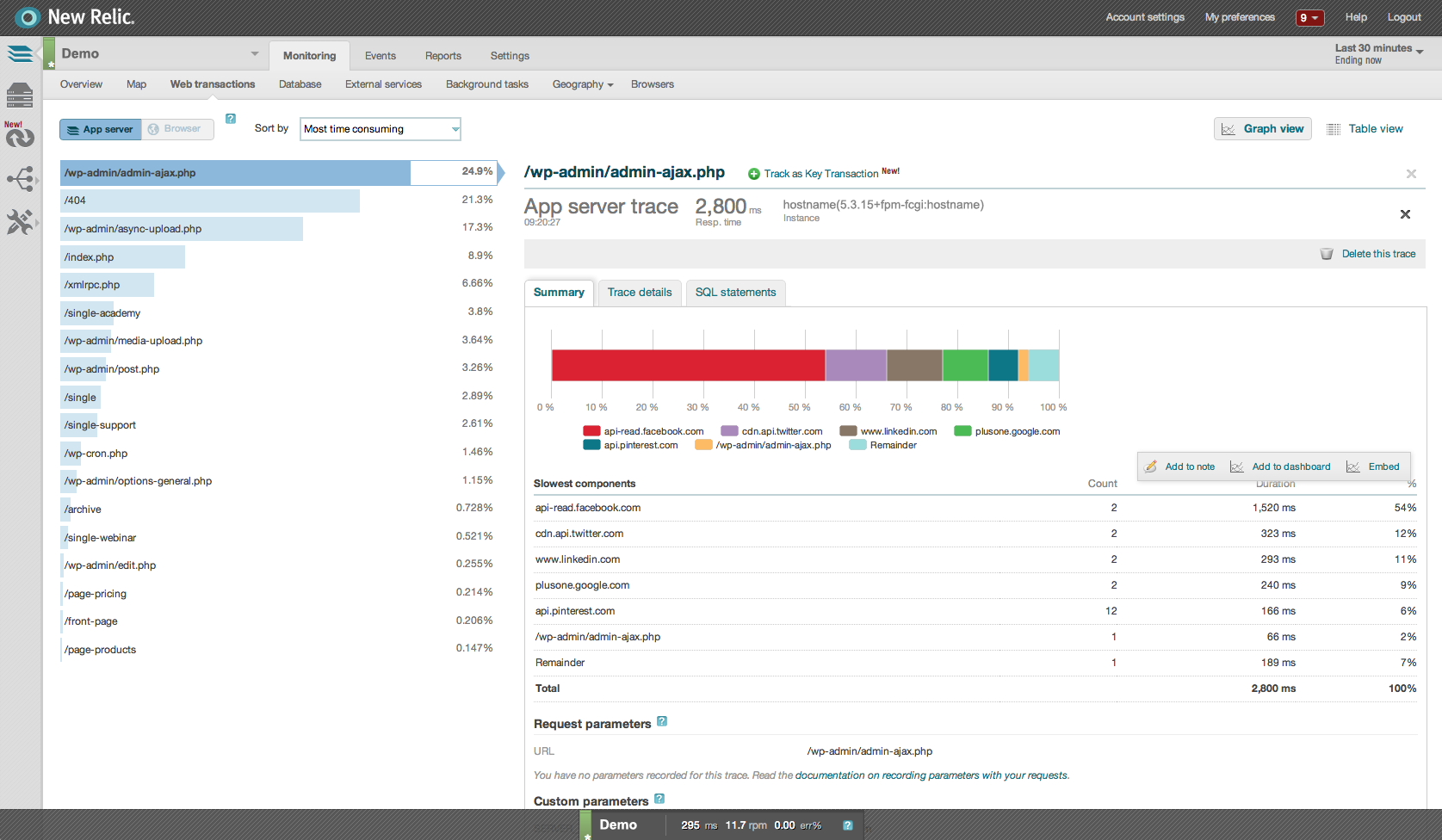The height and width of the screenshot is (840, 1442).
Task: Click red api-read.facebook.com legend swatch
Action: click(x=591, y=431)
